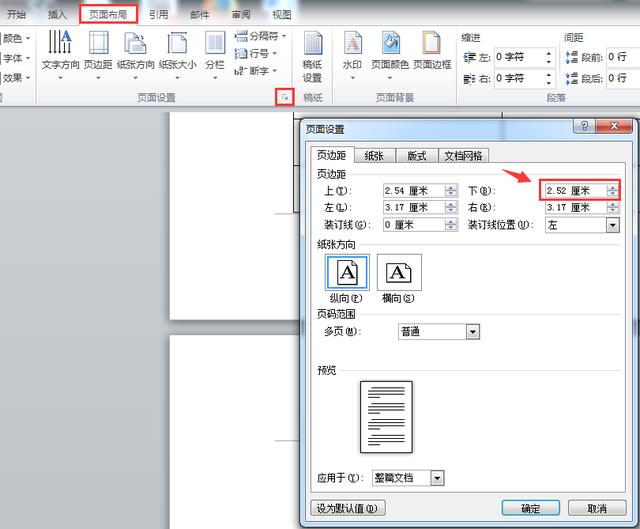
Task: Open the 纸张大小 paper size button
Action: point(178,54)
